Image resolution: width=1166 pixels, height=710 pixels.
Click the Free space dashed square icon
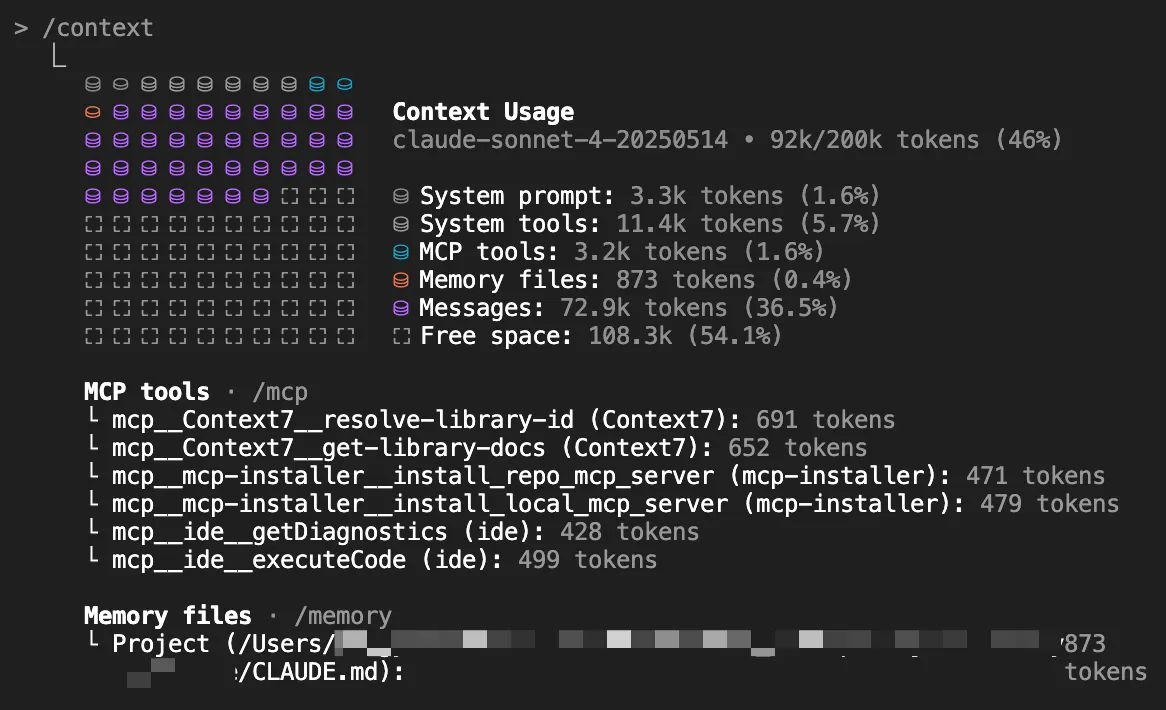401,336
